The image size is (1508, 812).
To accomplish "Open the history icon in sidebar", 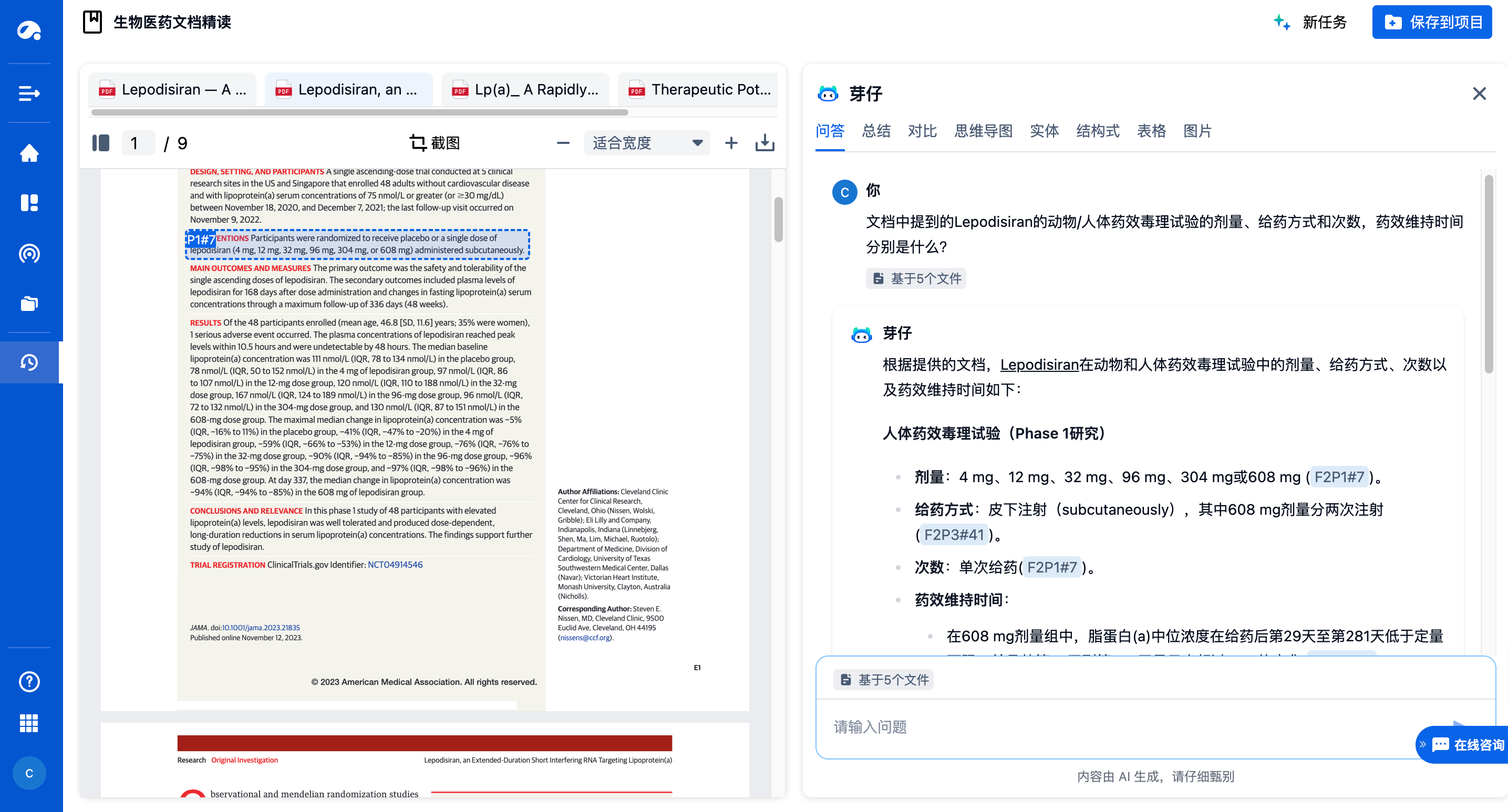I will click(29, 363).
